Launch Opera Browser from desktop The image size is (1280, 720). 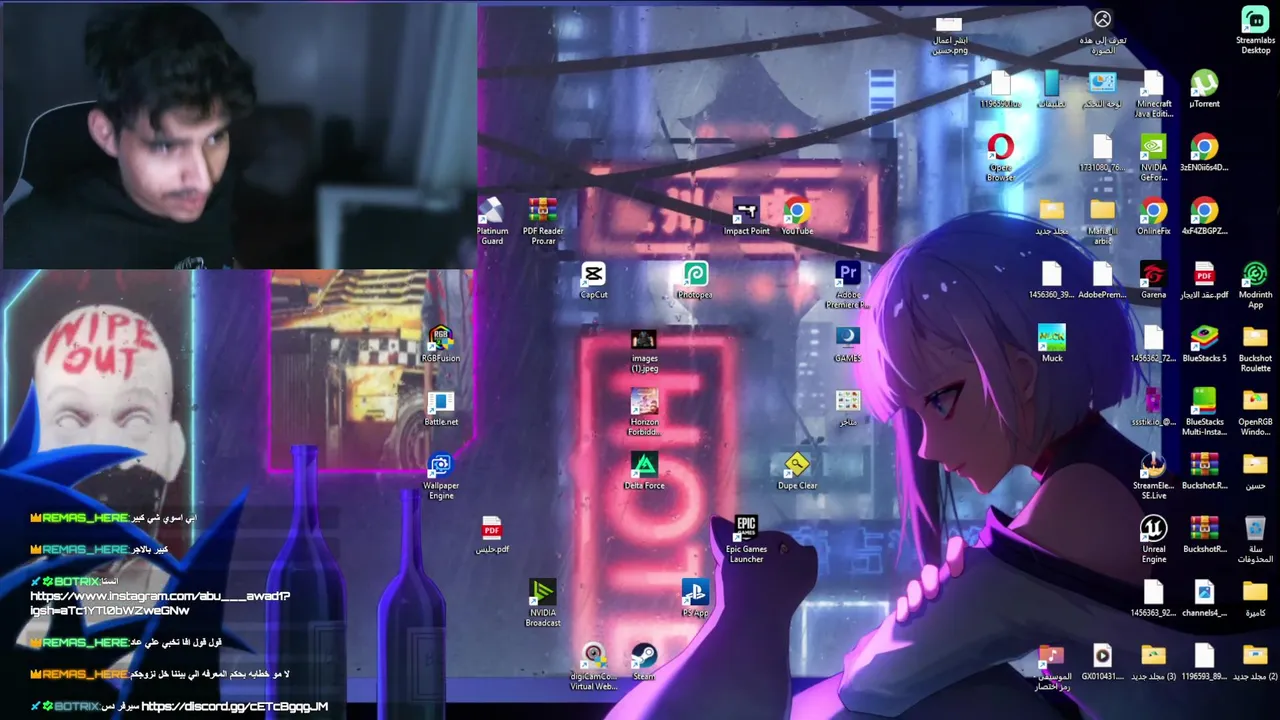pos(1000,158)
